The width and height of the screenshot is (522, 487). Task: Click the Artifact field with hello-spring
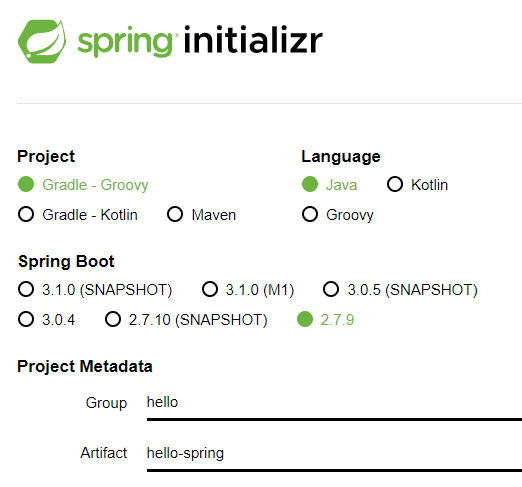point(334,455)
